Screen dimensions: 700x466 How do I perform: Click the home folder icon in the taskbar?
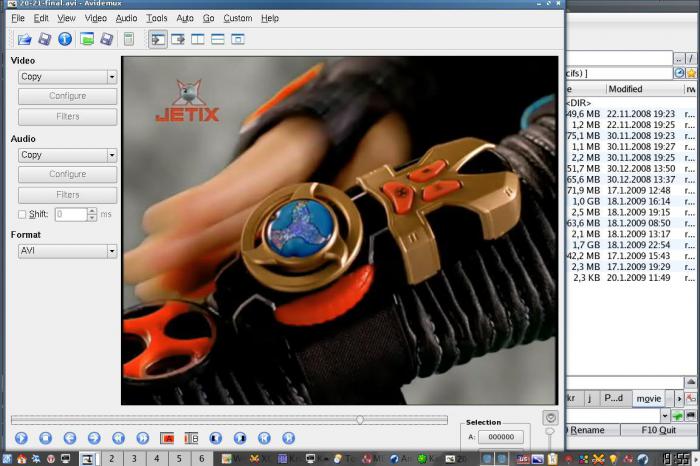click(21, 459)
